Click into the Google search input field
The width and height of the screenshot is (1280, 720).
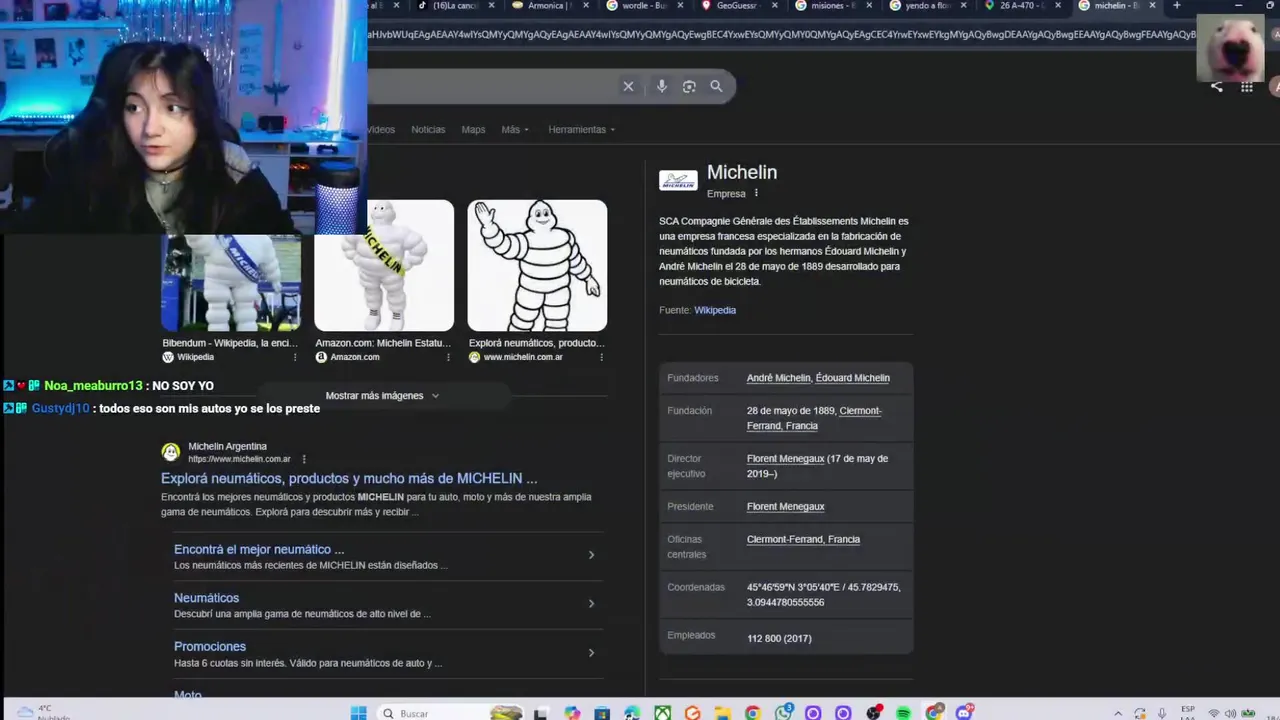pyautogui.click(x=490, y=86)
